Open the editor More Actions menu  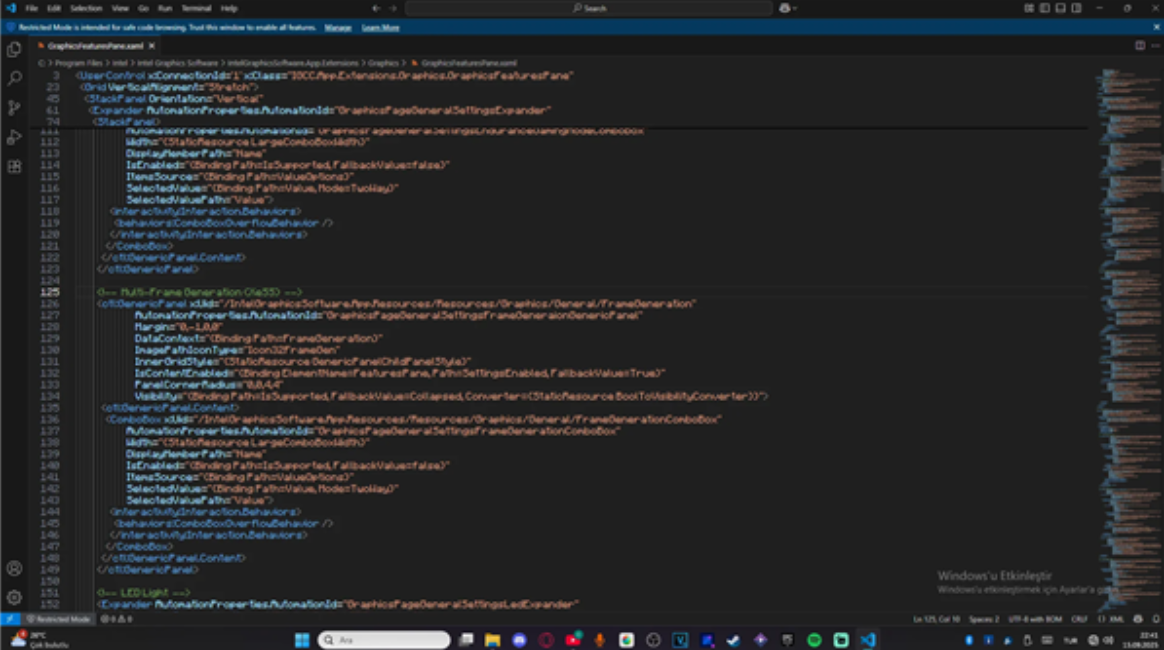coord(1153,46)
